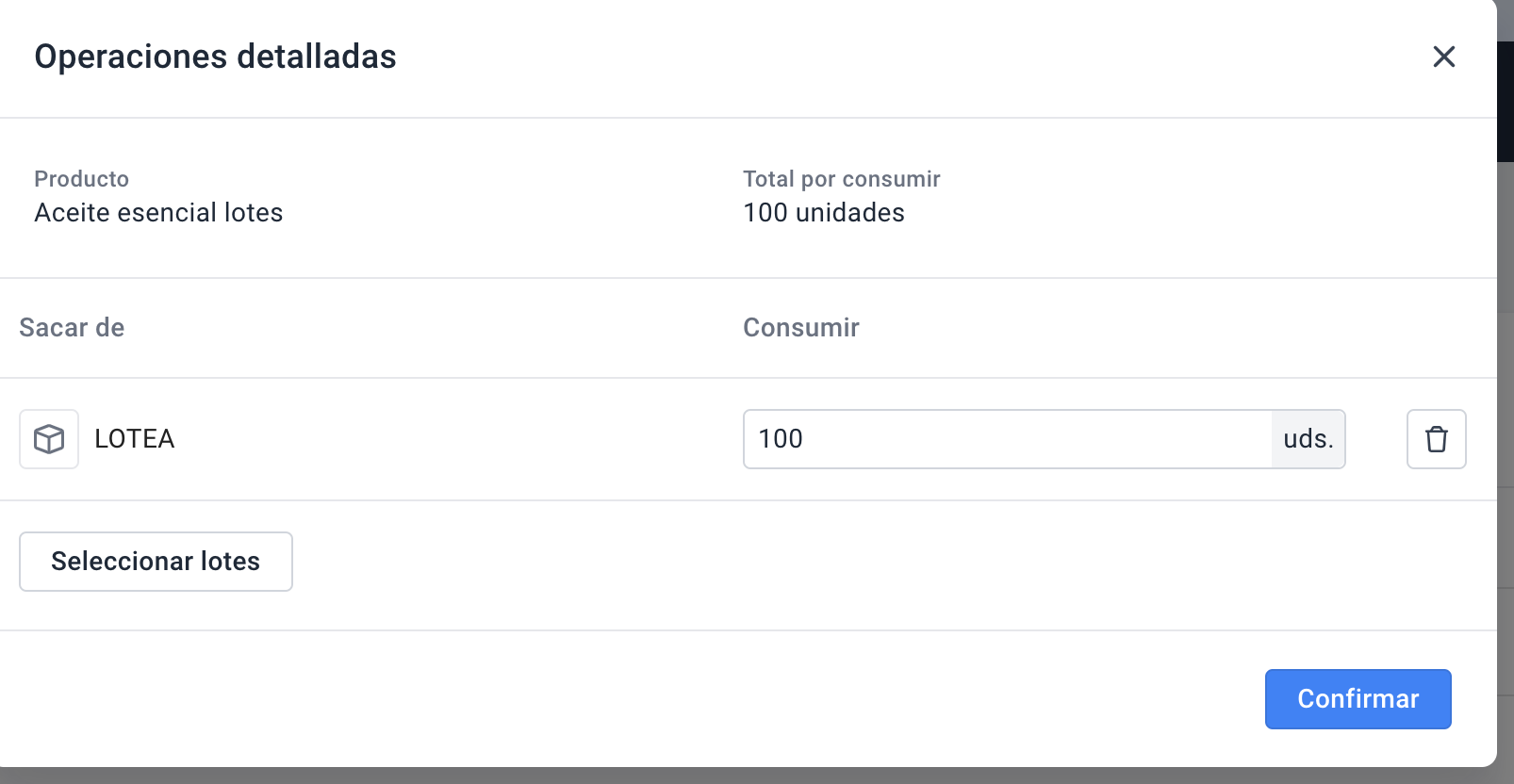
Task: Click the dark scrollbar thumb at right edge
Action: [x=1506, y=102]
